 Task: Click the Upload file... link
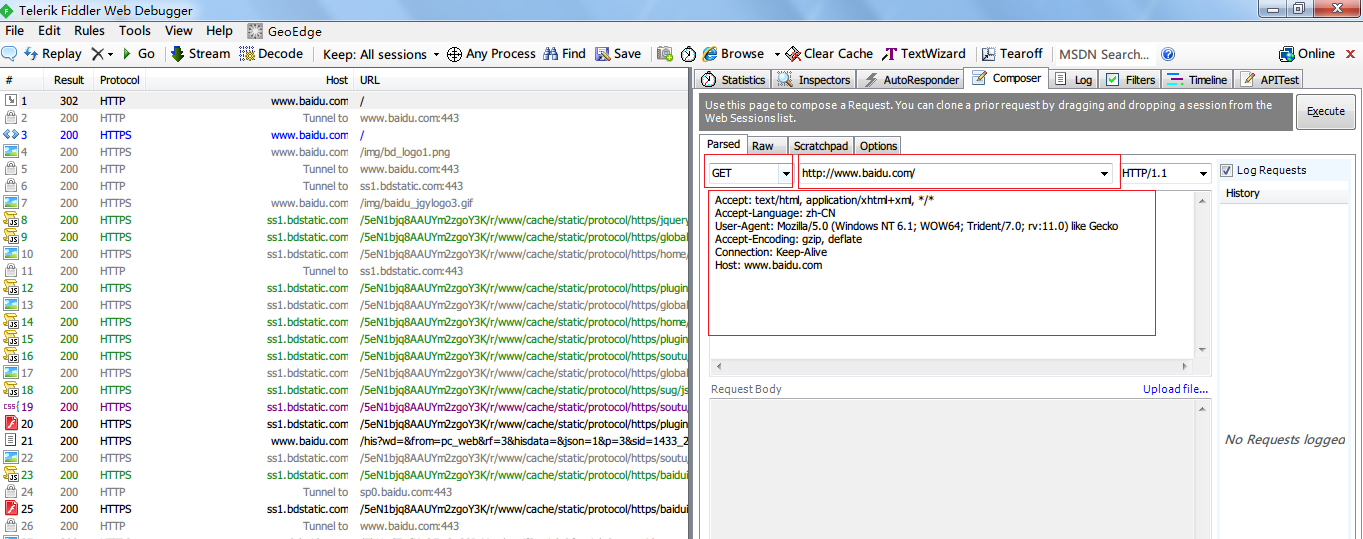[x=1175, y=389]
